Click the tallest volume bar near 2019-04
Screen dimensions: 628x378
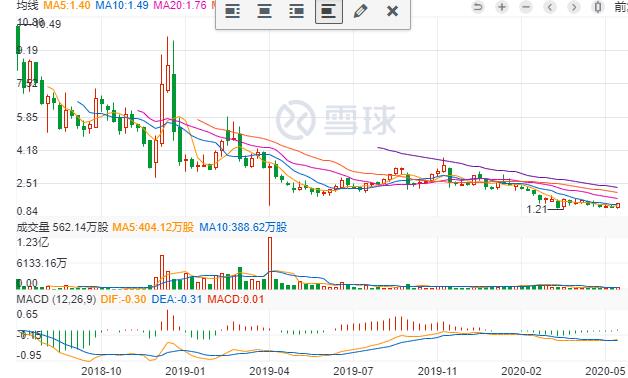coord(270,263)
